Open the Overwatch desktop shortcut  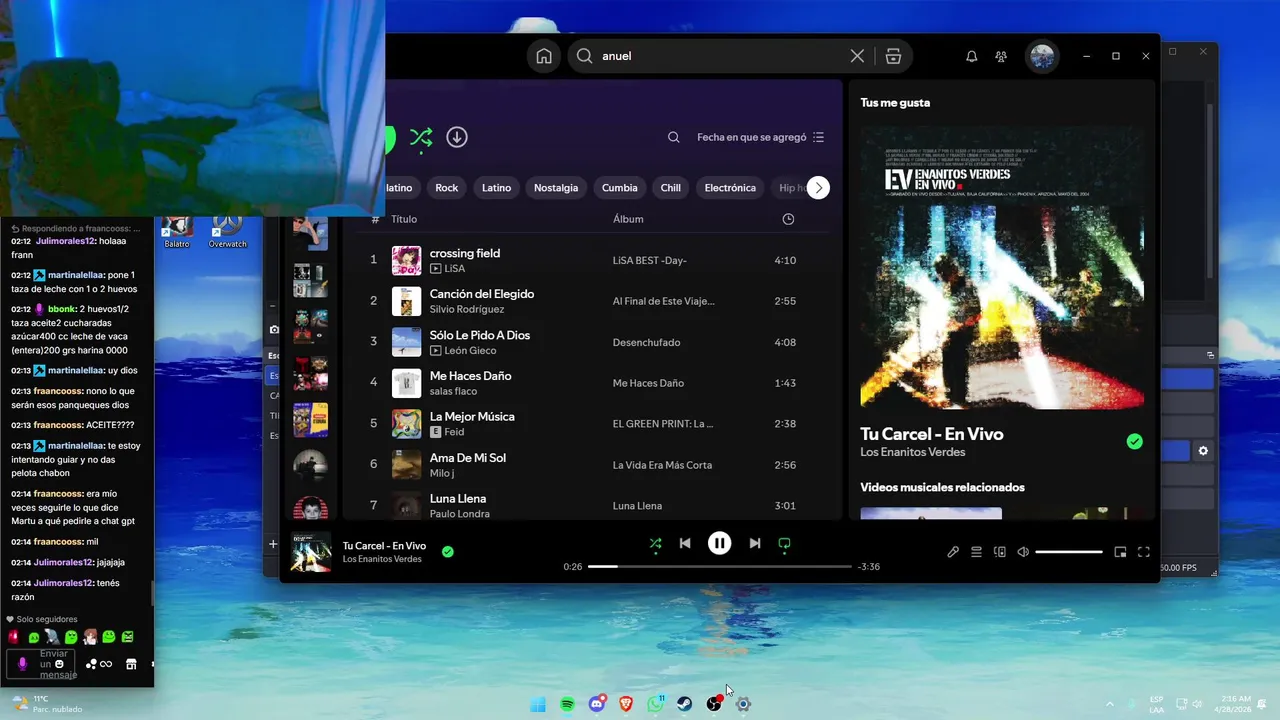pyautogui.click(x=227, y=231)
